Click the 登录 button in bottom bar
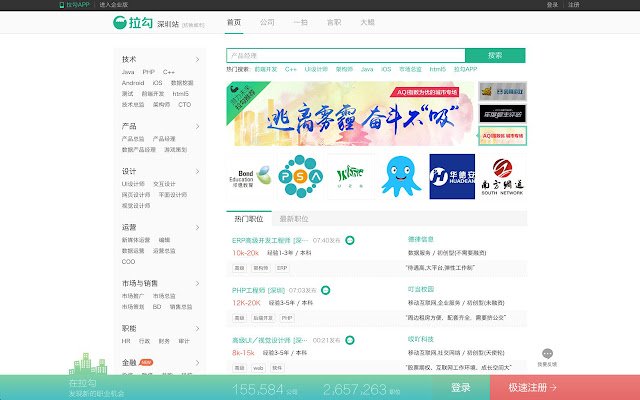The image size is (640, 400). click(x=461, y=387)
